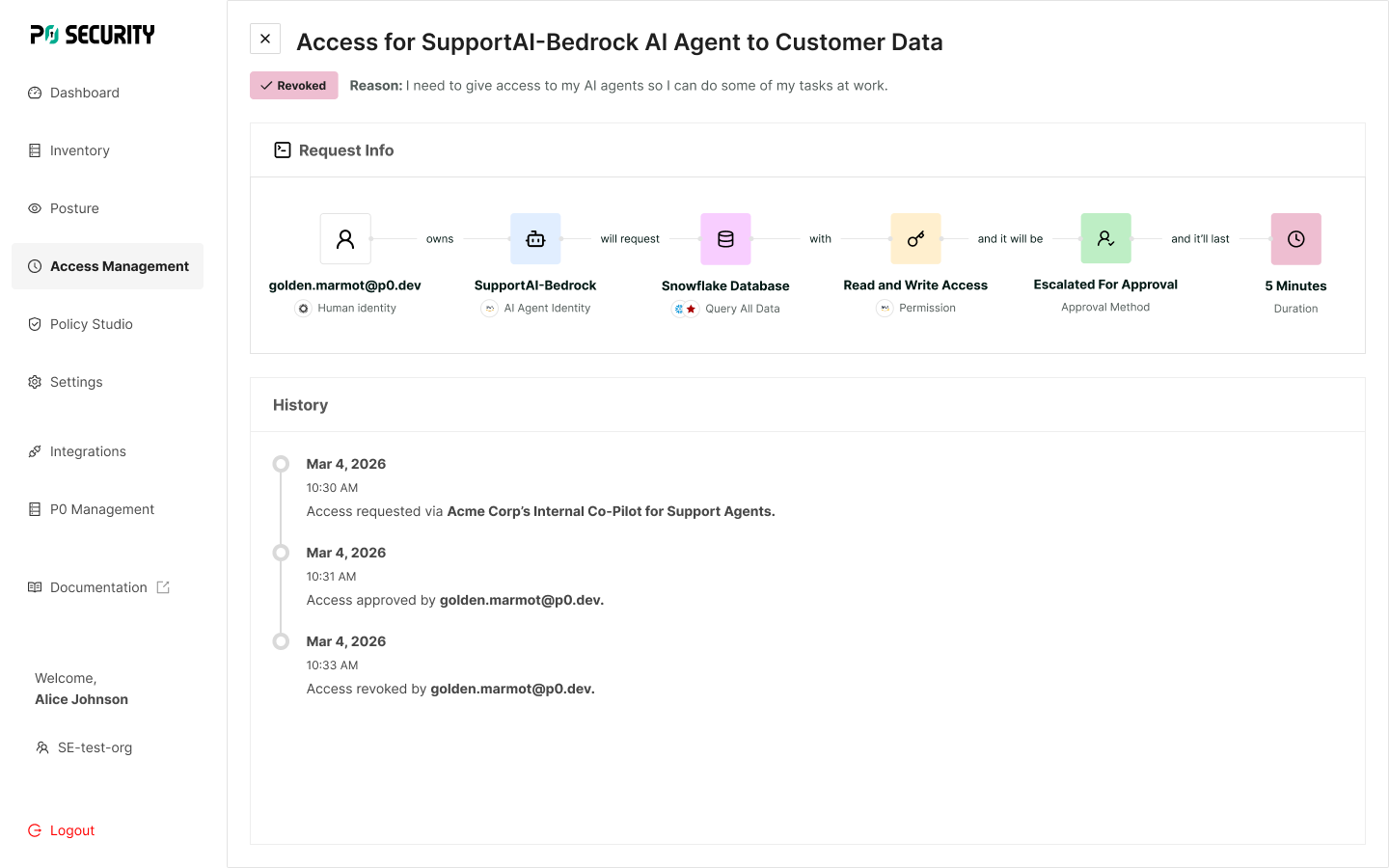Select Policy Studio in the sidebar
Viewport: 1389px width, 868px height.
92,324
